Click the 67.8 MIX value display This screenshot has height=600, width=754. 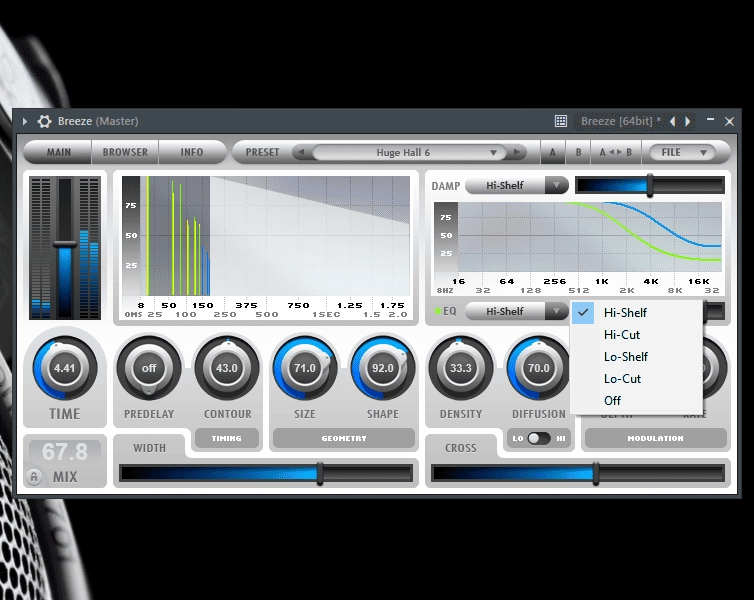(65, 451)
